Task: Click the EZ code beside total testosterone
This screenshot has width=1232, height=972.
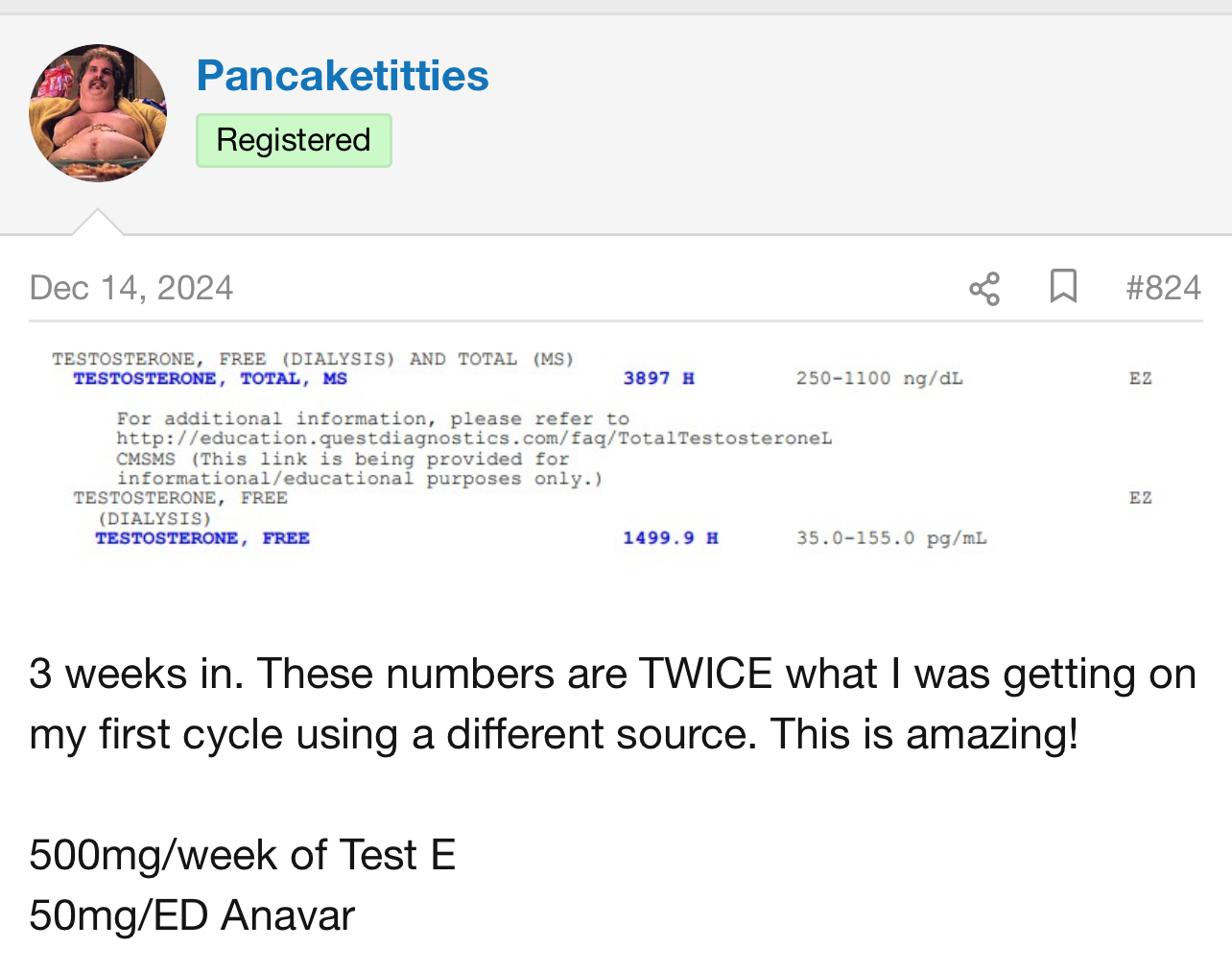Action: [1140, 378]
